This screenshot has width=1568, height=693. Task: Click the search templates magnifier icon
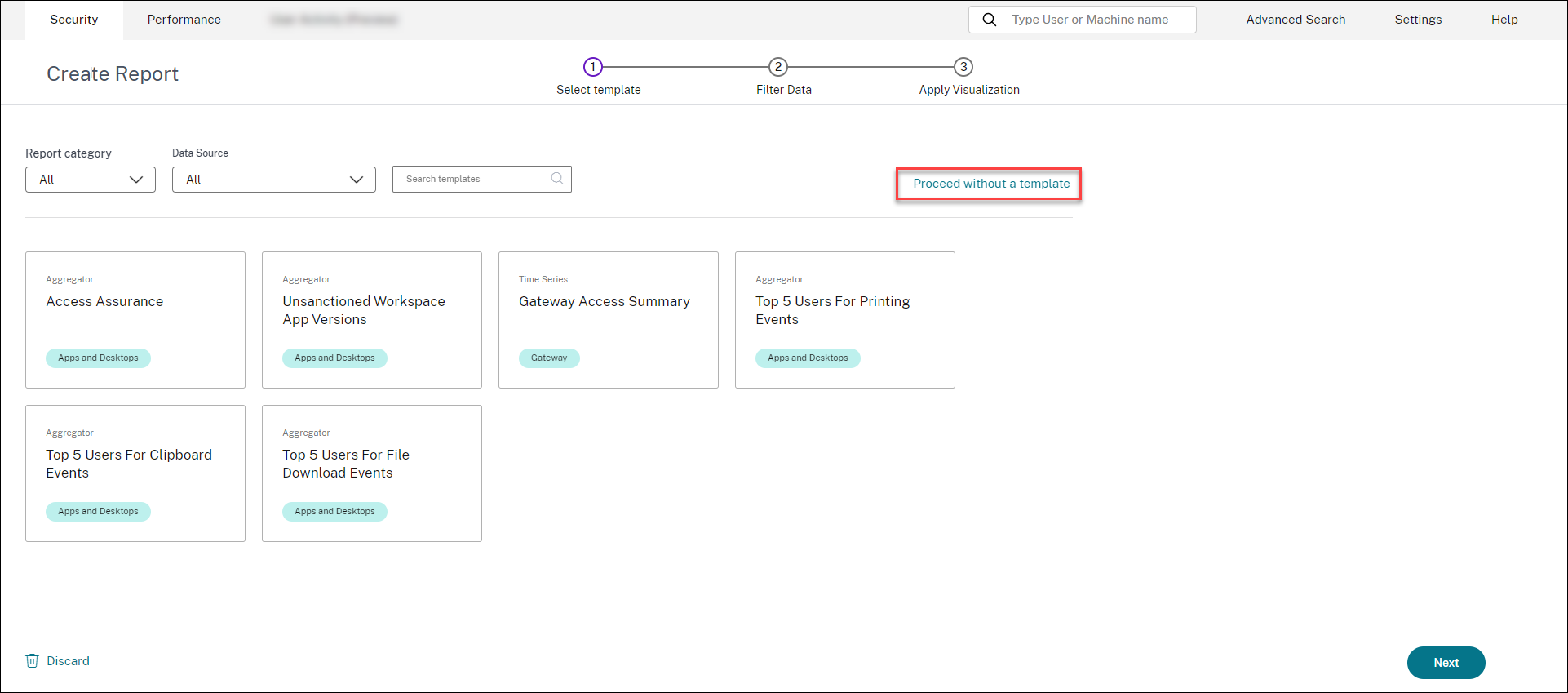(x=557, y=179)
